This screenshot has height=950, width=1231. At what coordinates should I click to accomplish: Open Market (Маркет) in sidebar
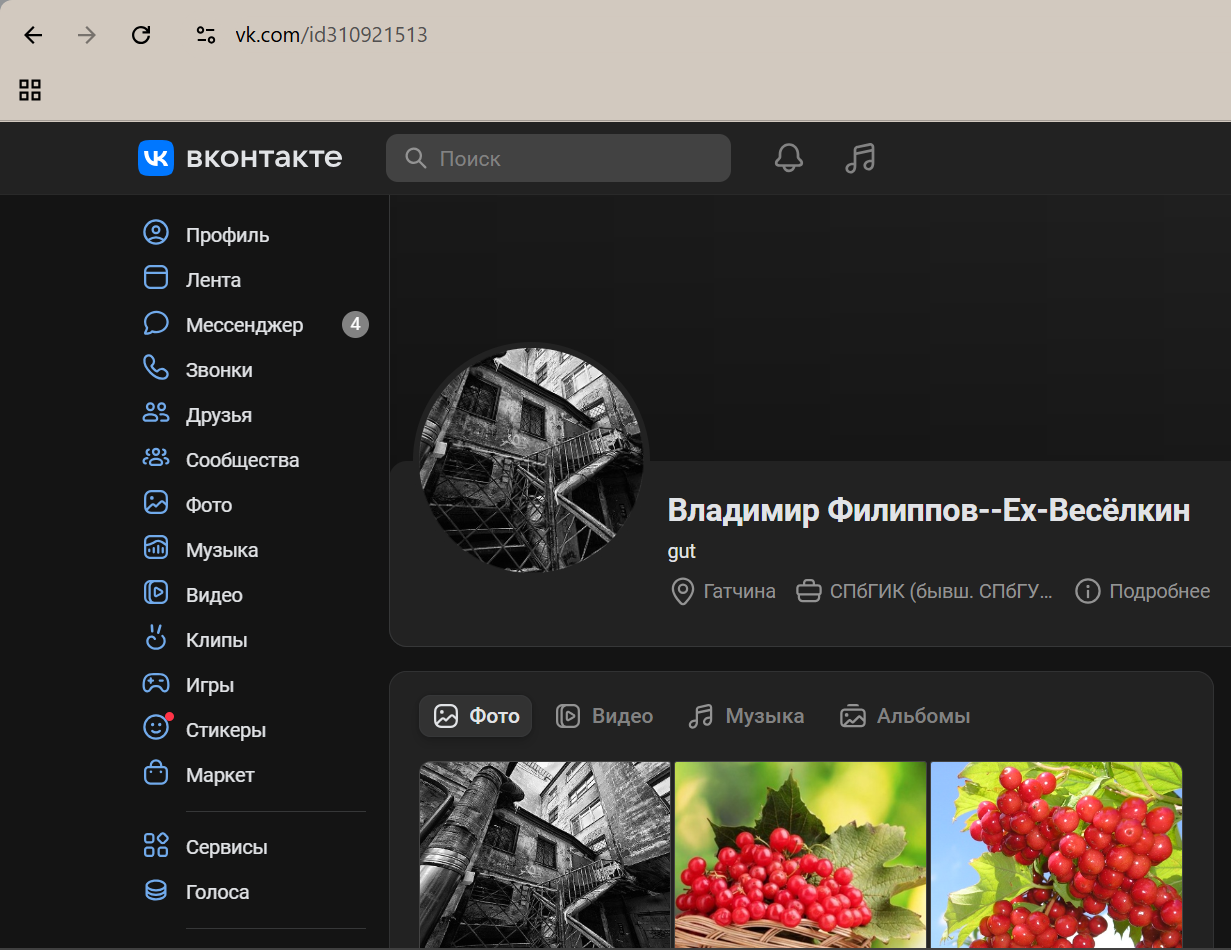[x=220, y=775]
